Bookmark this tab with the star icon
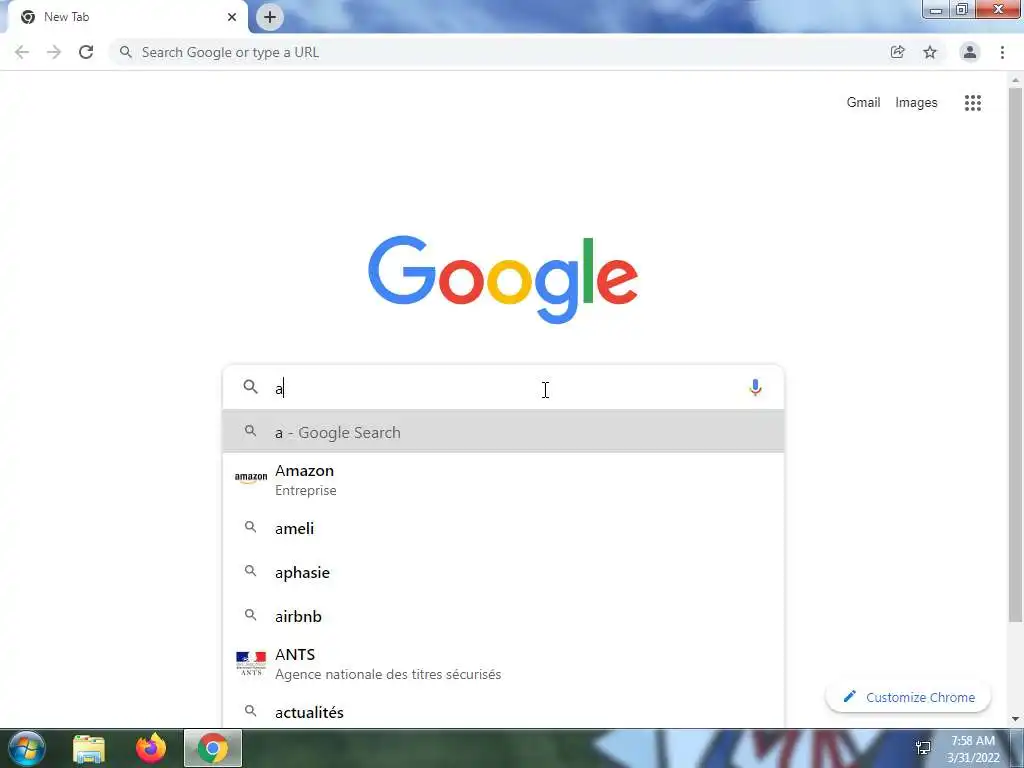 point(930,52)
